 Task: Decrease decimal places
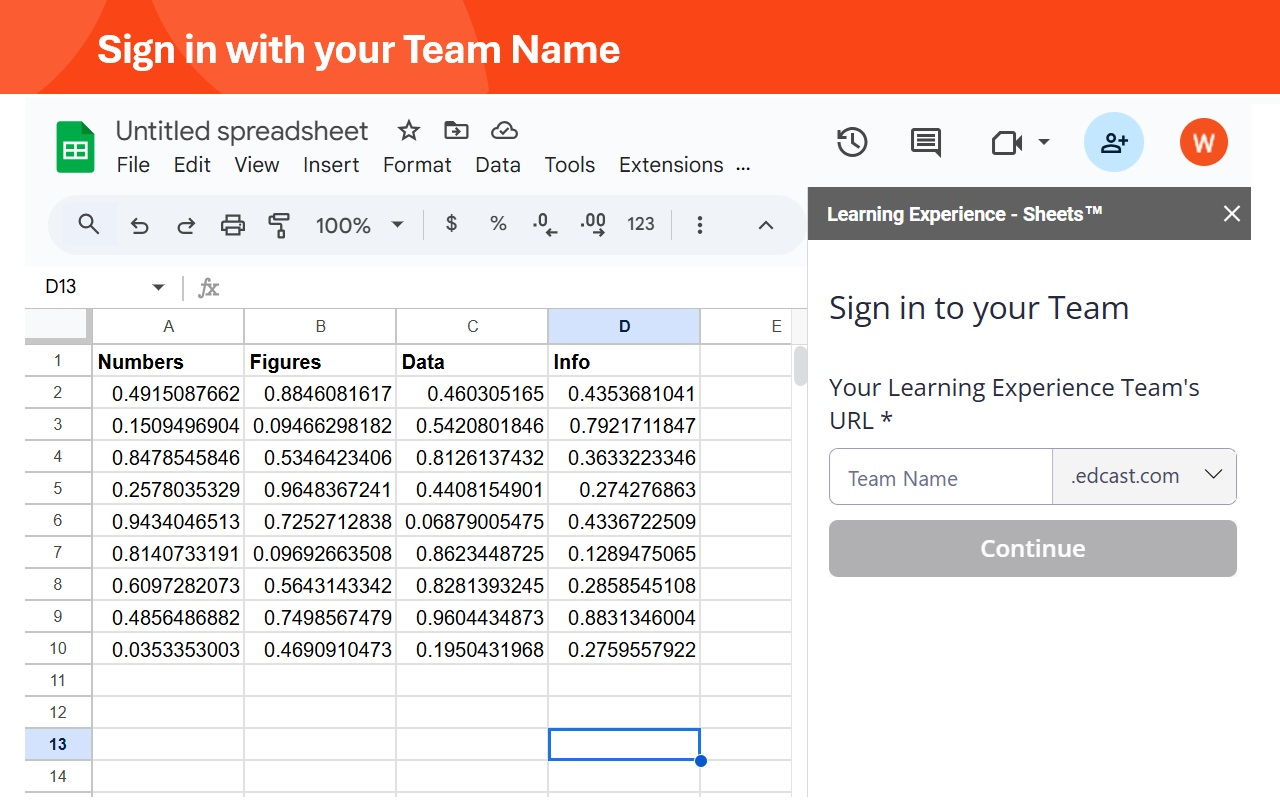(x=545, y=225)
